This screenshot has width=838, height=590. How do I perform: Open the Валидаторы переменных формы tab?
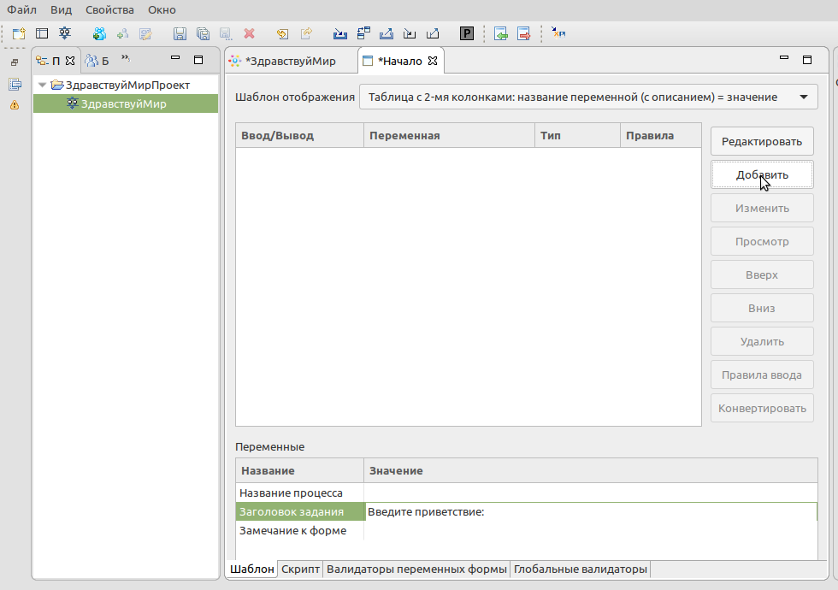[x=417, y=569]
